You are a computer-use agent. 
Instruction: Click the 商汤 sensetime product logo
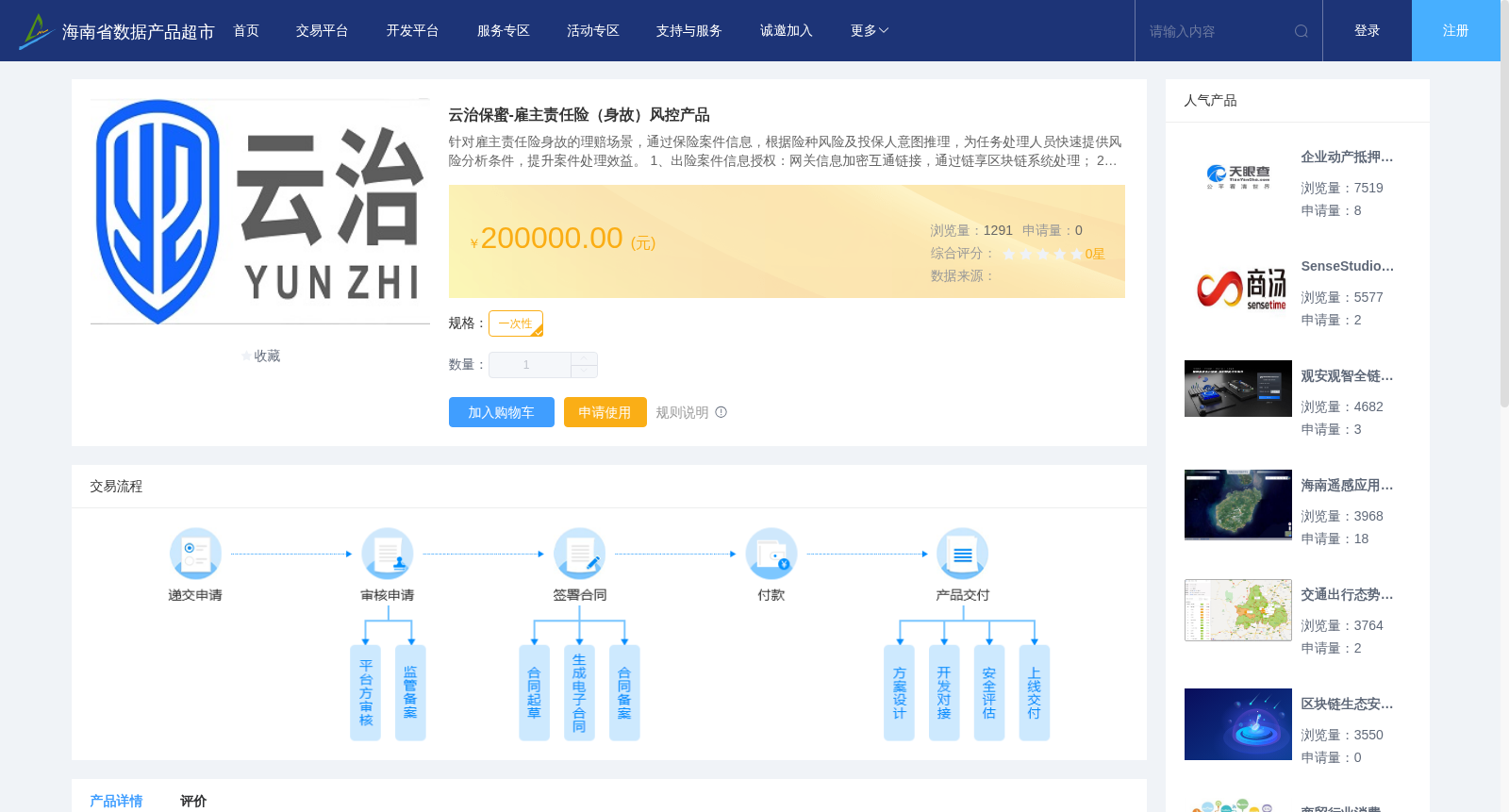click(1241, 288)
